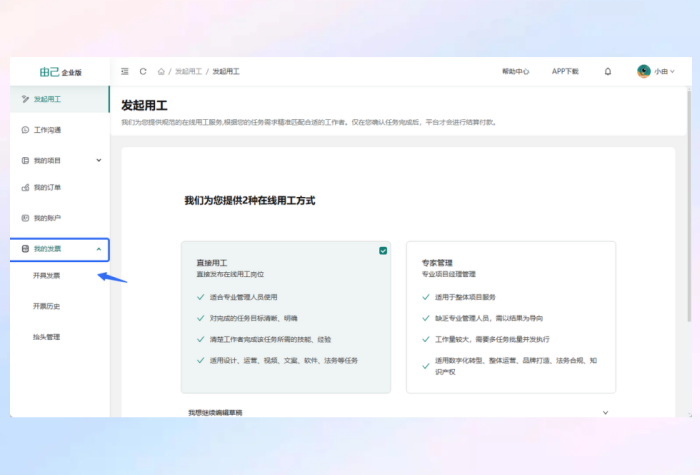Click the 工作沟通 chat icon
Image resolution: width=700 pixels, height=475 pixels.
click(25, 130)
